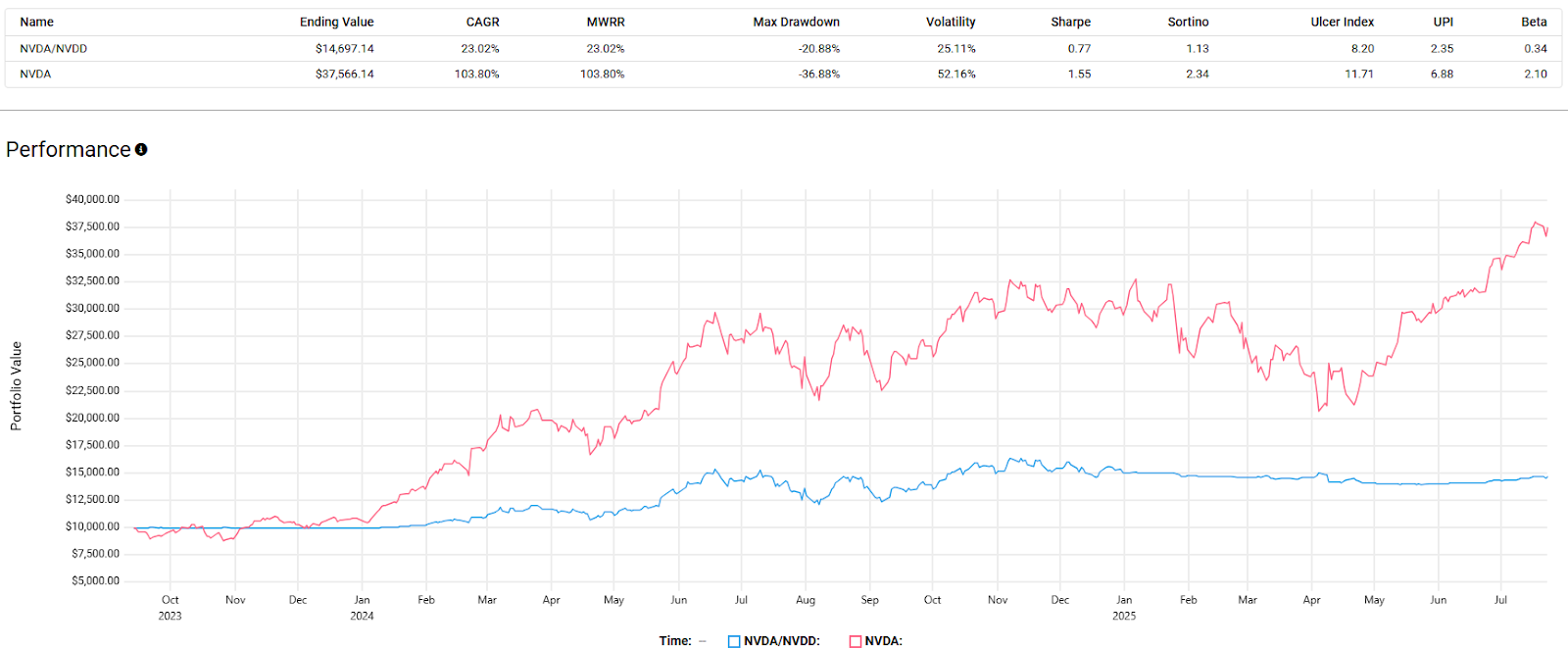Click Beta value 0.34
The height and width of the screenshot is (648, 1568).
coord(1536,48)
